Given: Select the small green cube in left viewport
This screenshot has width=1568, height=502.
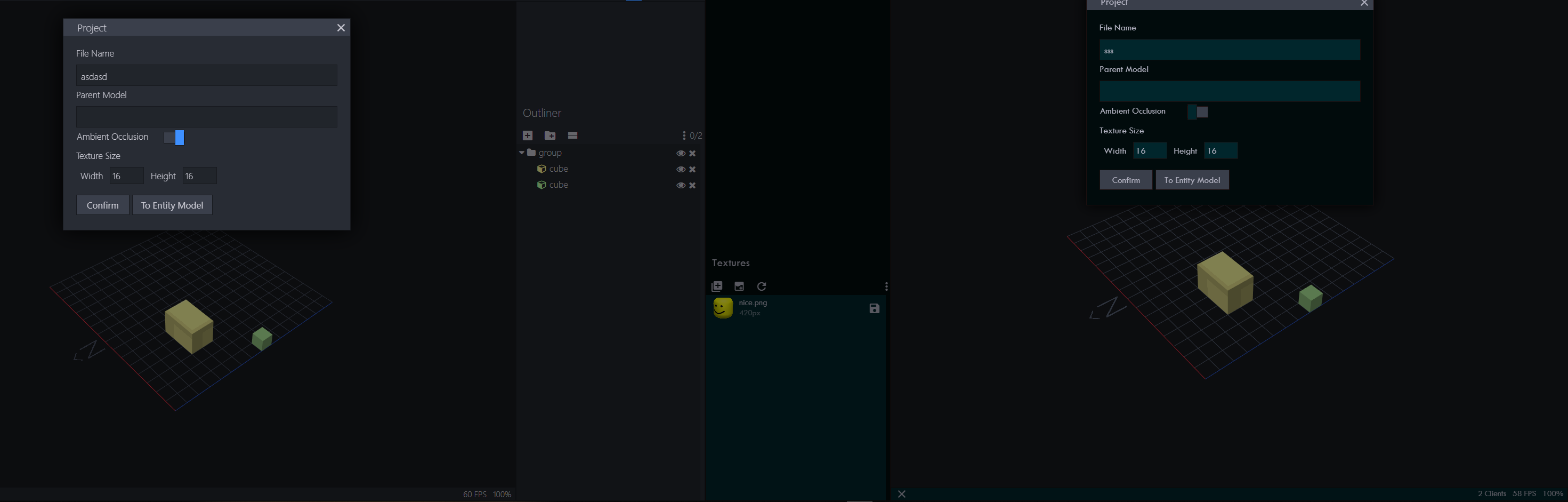Looking at the screenshot, I should point(262,339).
